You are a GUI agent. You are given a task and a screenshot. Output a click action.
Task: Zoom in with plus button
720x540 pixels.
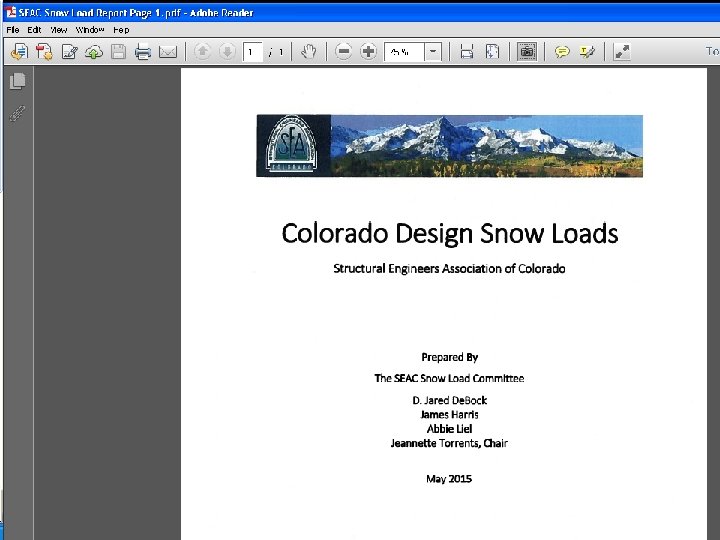pyautogui.click(x=368, y=51)
